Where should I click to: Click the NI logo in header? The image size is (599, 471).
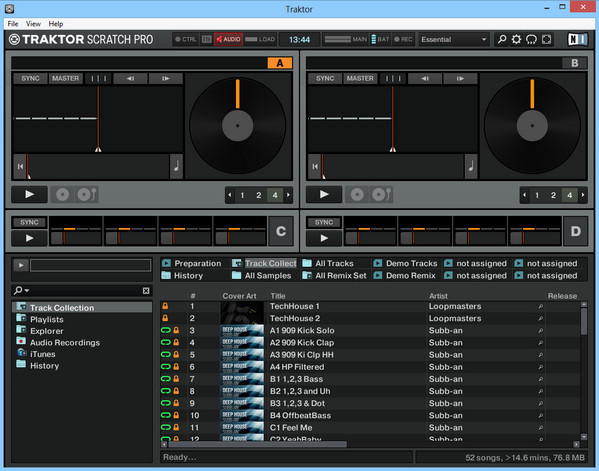pyautogui.click(x=577, y=39)
